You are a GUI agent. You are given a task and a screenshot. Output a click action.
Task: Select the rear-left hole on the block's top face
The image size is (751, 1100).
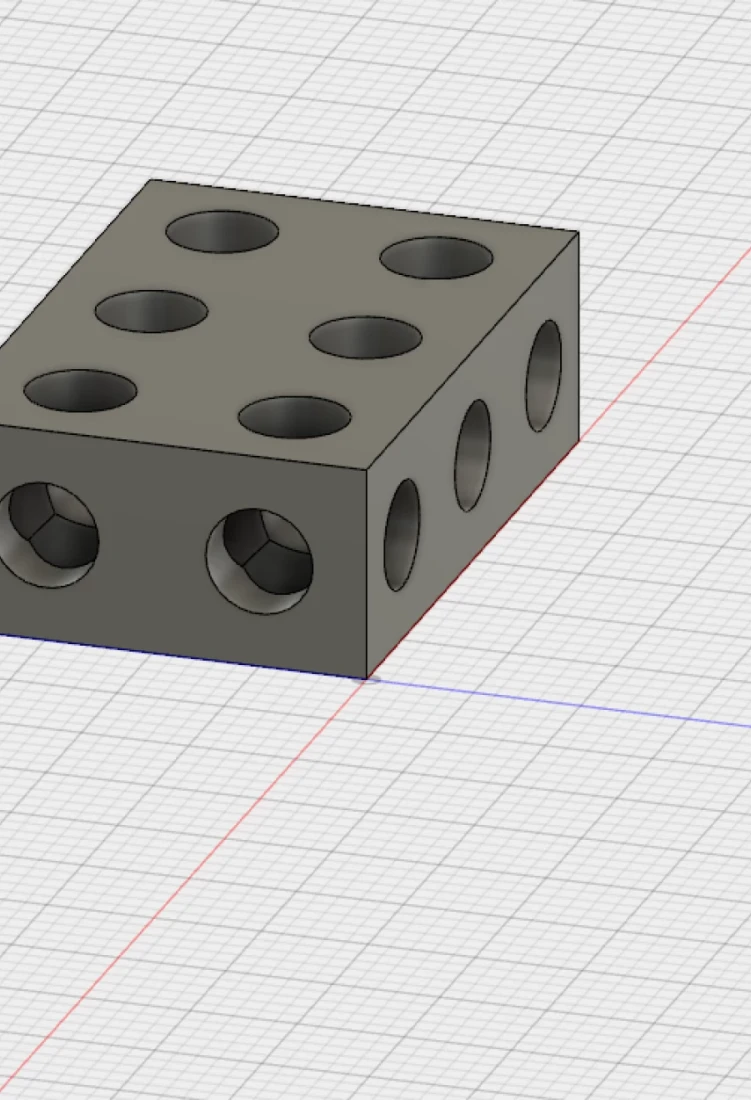[222, 231]
